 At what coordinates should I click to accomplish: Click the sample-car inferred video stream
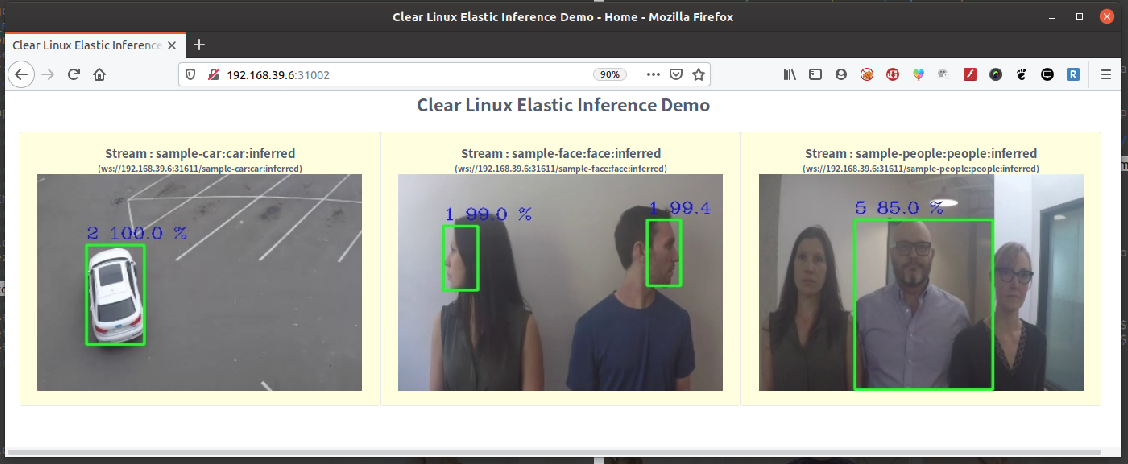pyautogui.click(x=199, y=282)
